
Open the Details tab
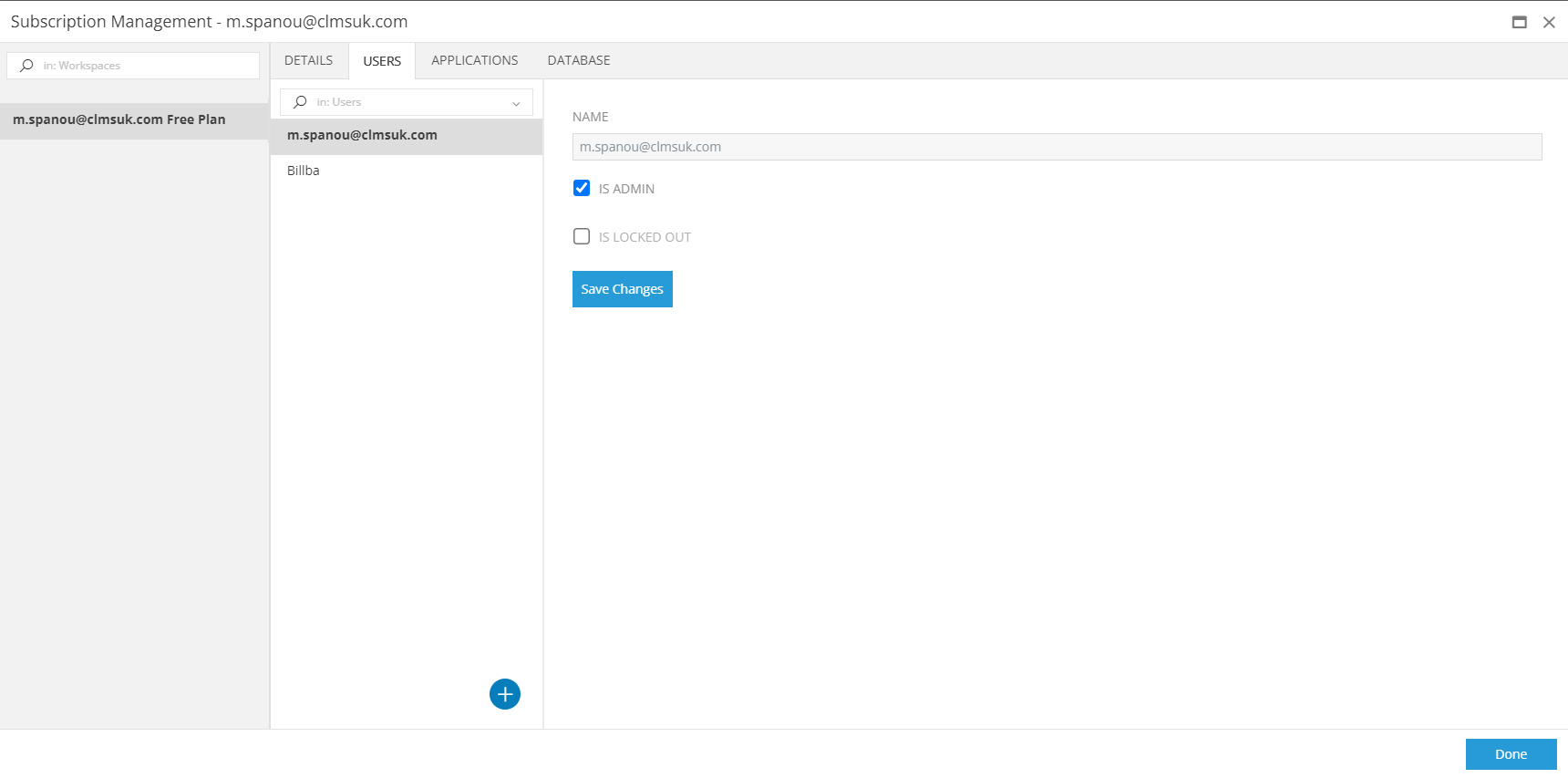pos(309,60)
